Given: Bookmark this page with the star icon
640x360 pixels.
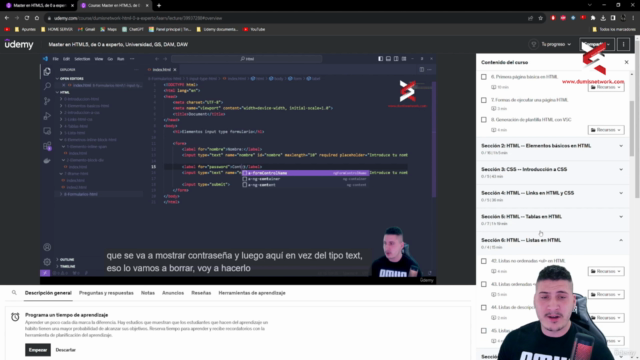Looking at the screenshot, I should point(540,18).
